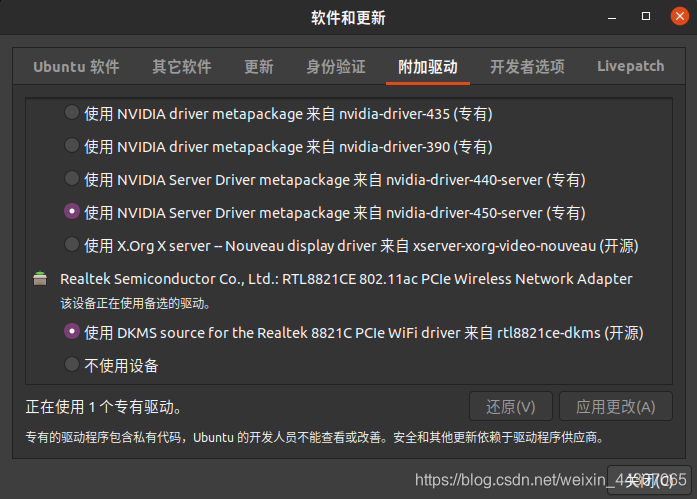
Task: Open the 身份验证 tab
Action: click(x=336, y=67)
